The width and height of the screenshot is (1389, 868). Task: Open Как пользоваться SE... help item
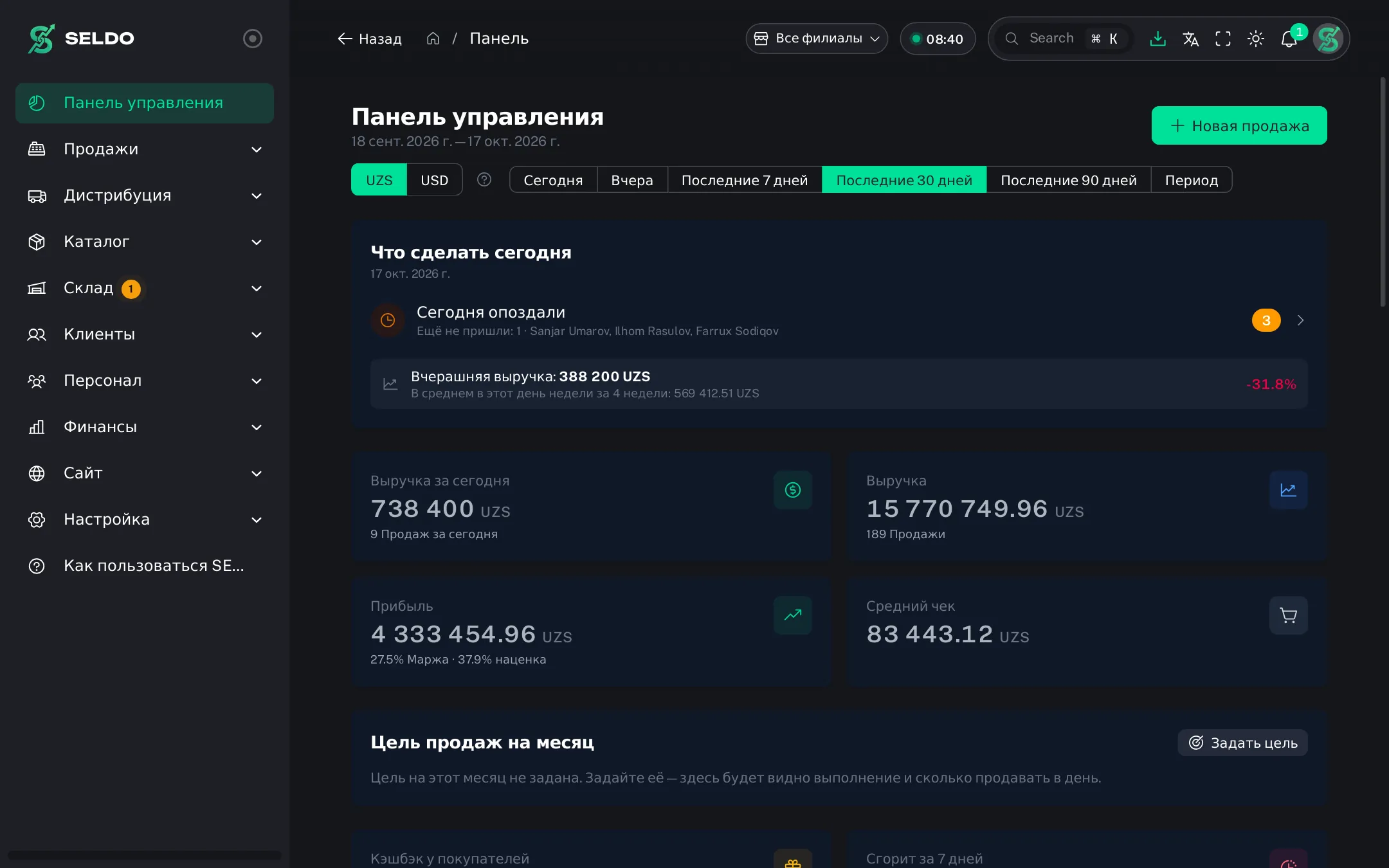click(x=145, y=566)
